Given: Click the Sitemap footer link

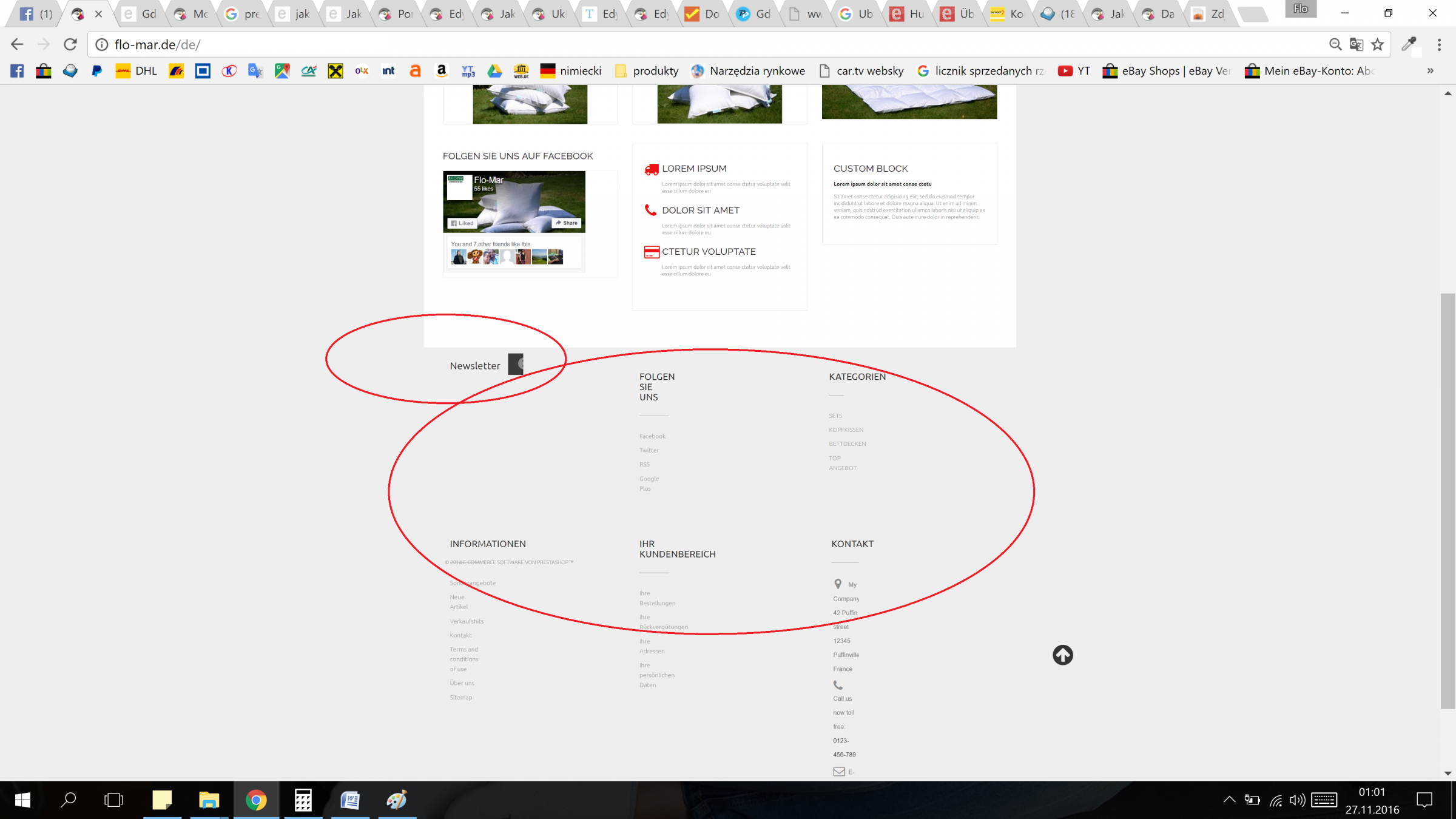Looking at the screenshot, I should pos(460,697).
